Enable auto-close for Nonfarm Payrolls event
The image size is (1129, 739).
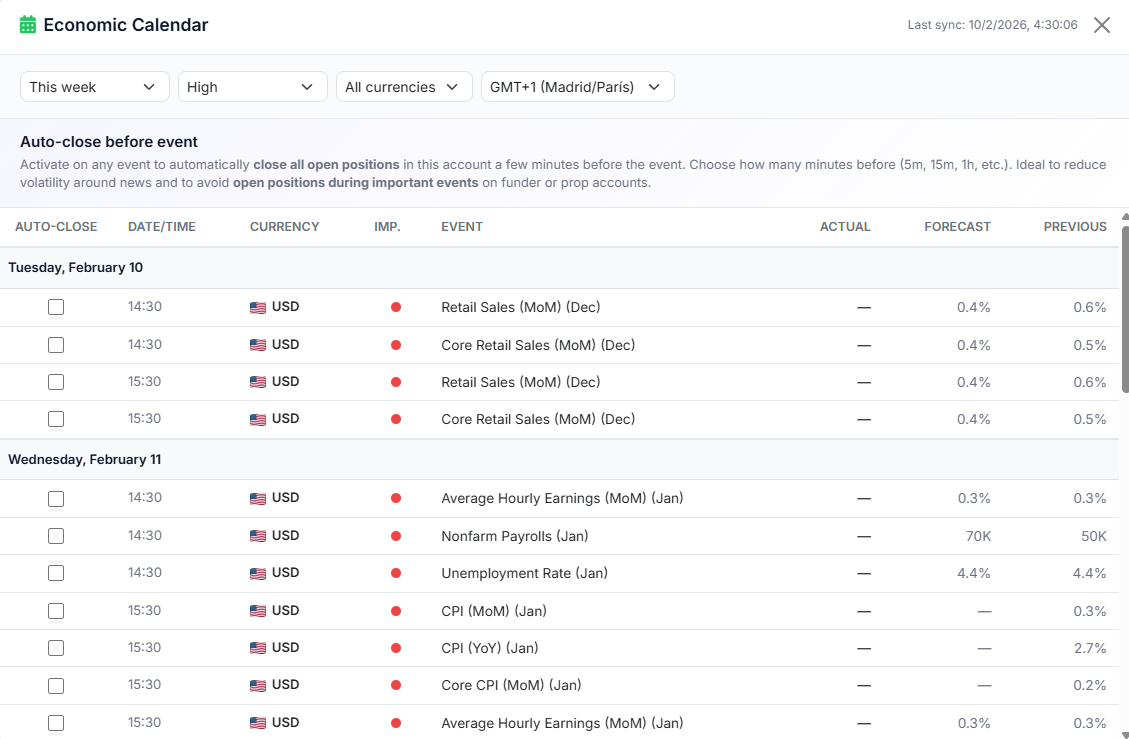56,535
